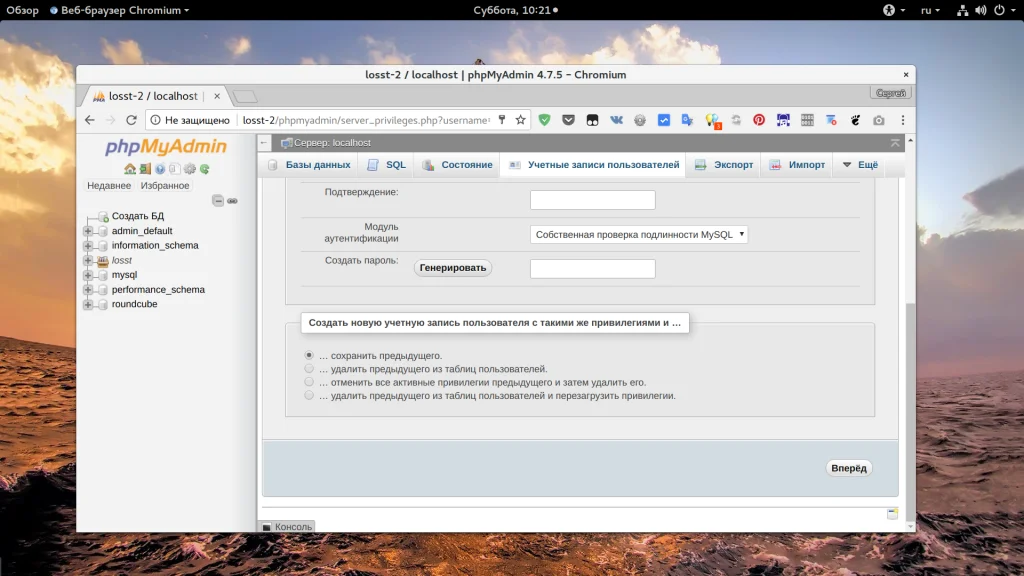Click the Pinterest extension icon
The height and width of the screenshot is (576, 1024).
(x=759, y=120)
